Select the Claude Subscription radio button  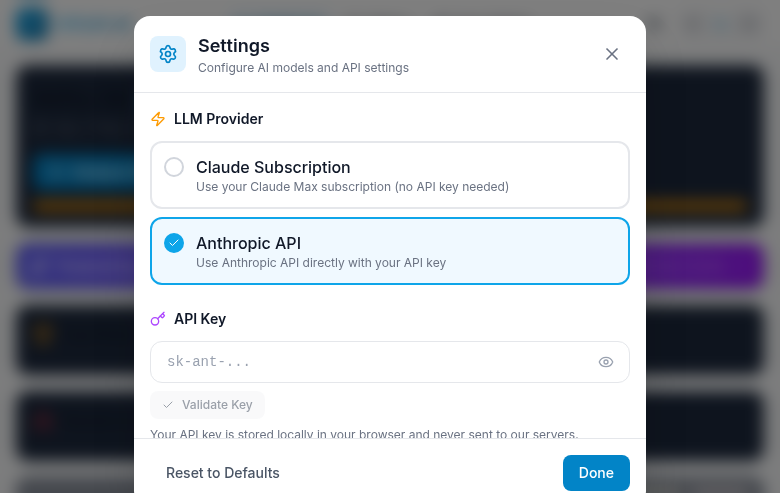coord(174,167)
